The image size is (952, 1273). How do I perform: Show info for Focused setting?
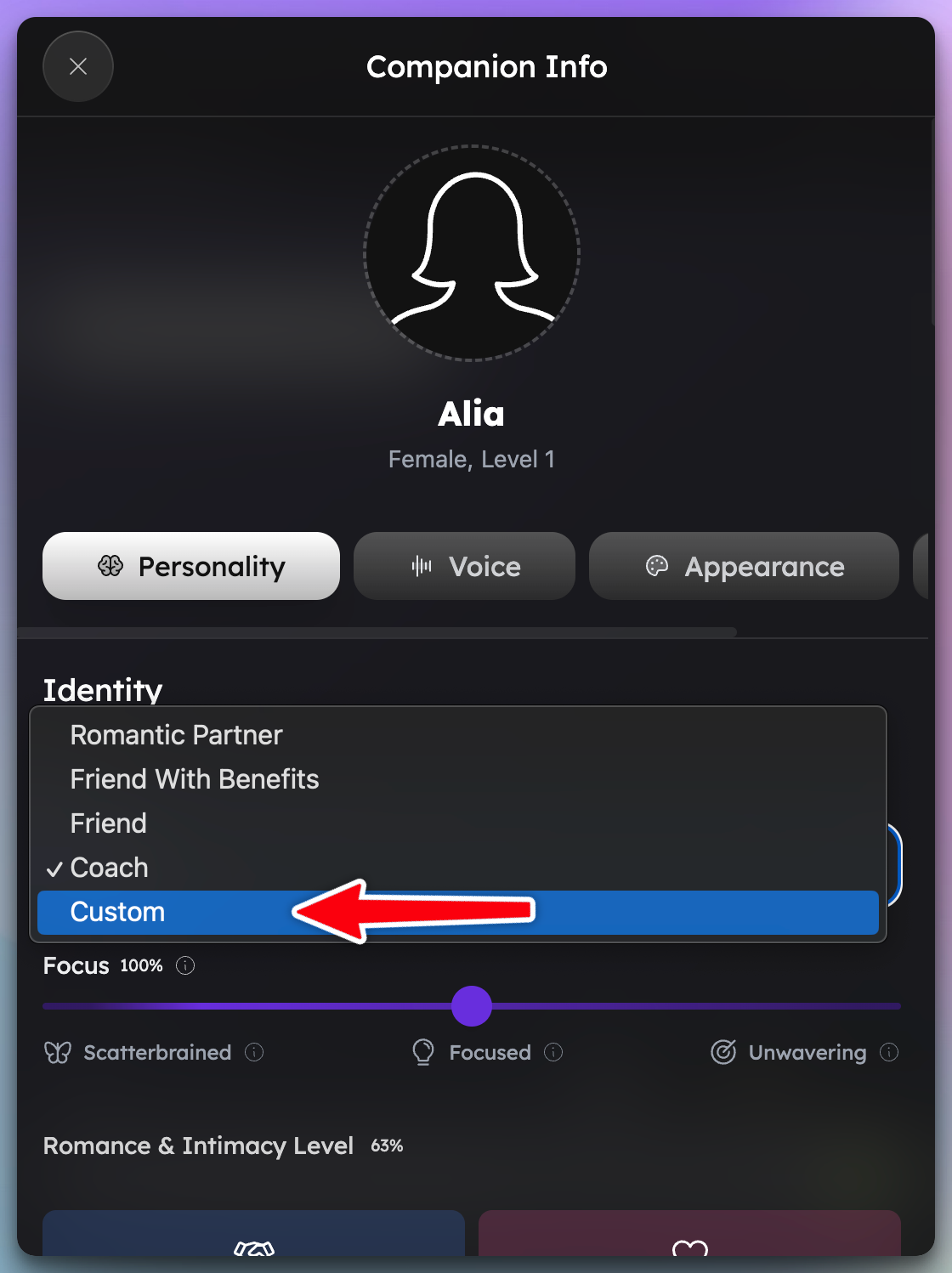[x=553, y=1052]
